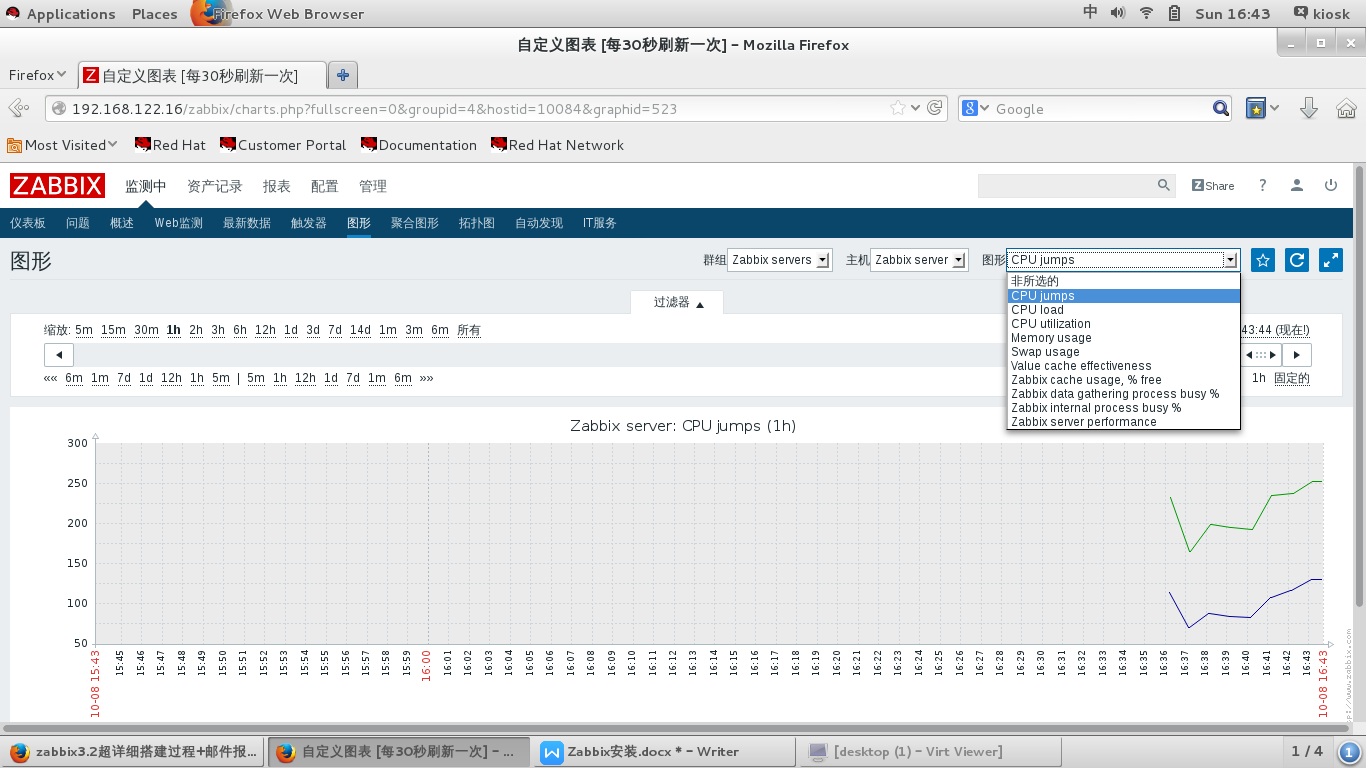Viewport: 1366px width, 768px height.
Task: Select Zabbix server performance option
Action: (1124, 422)
